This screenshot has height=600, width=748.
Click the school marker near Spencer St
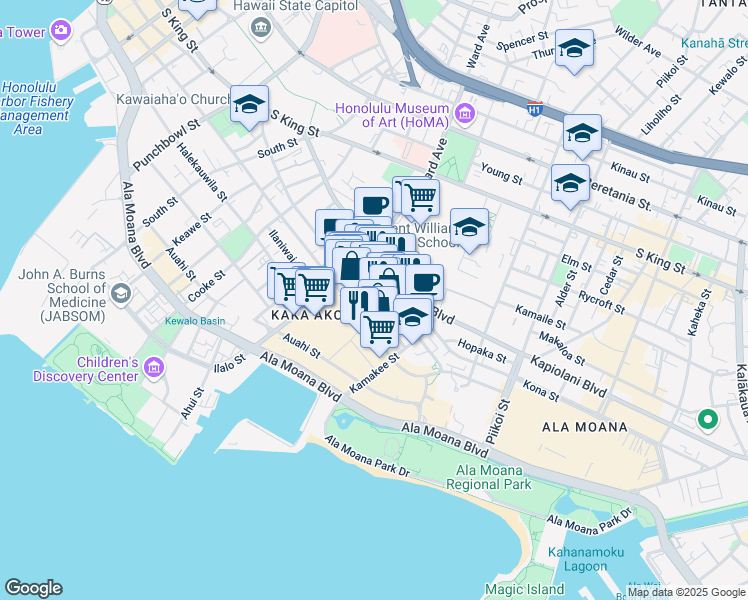click(574, 51)
